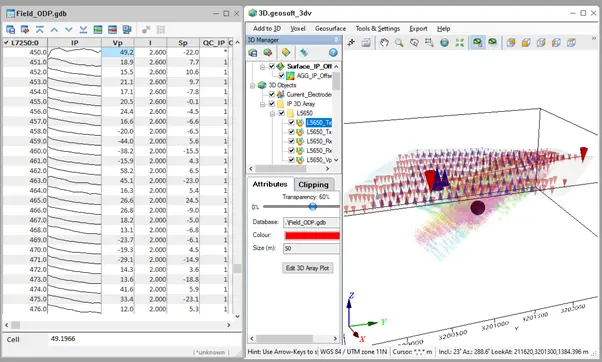Click the green profile display icon
This screenshot has height=362, width=602.
[x=98, y=30]
